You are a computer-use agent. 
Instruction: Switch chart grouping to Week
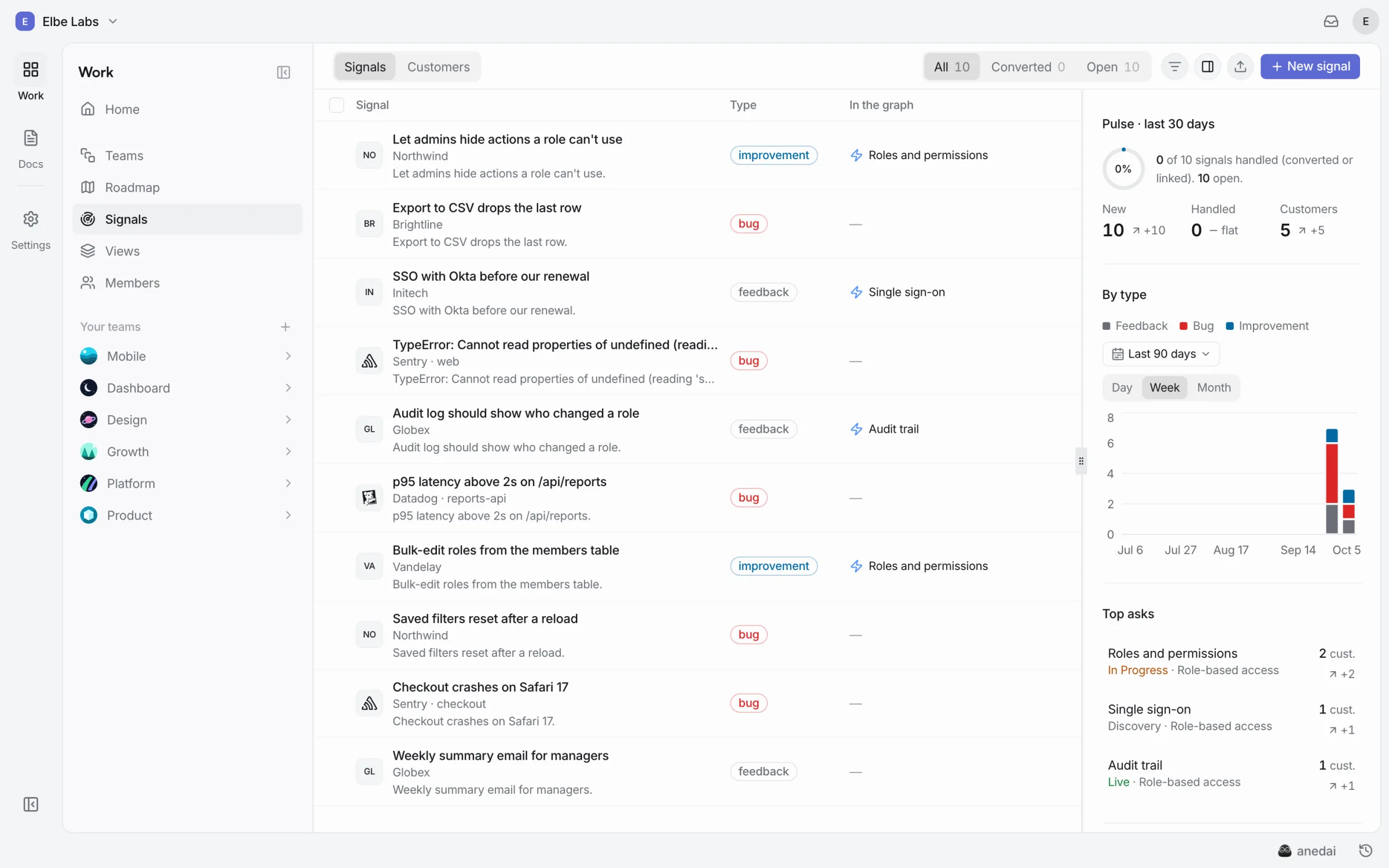1164,388
